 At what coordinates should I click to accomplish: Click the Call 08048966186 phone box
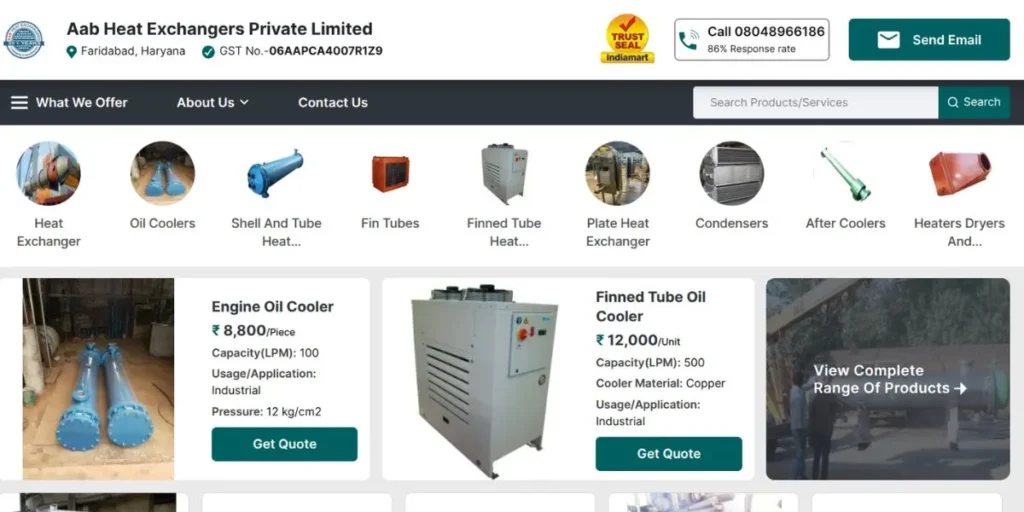(x=752, y=40)
